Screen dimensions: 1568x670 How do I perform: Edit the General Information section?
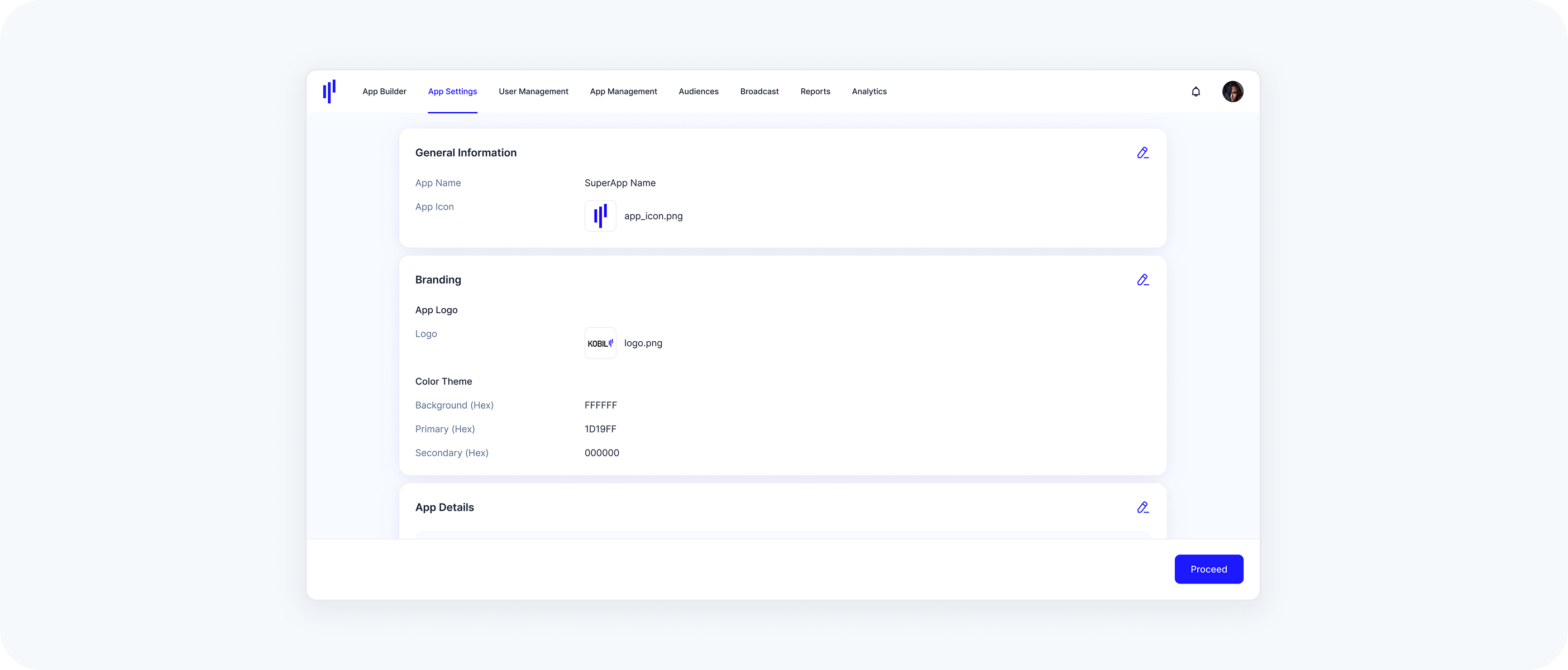tap(1143, 153)
